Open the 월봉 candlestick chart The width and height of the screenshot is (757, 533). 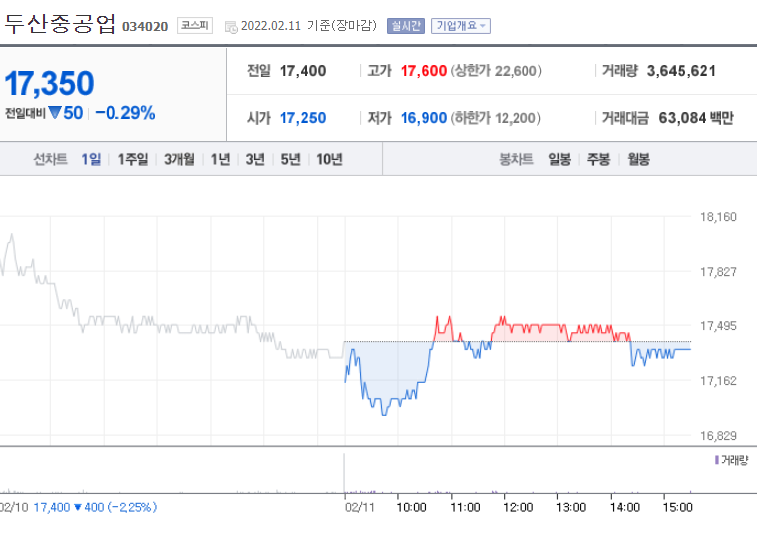point(638,159)
